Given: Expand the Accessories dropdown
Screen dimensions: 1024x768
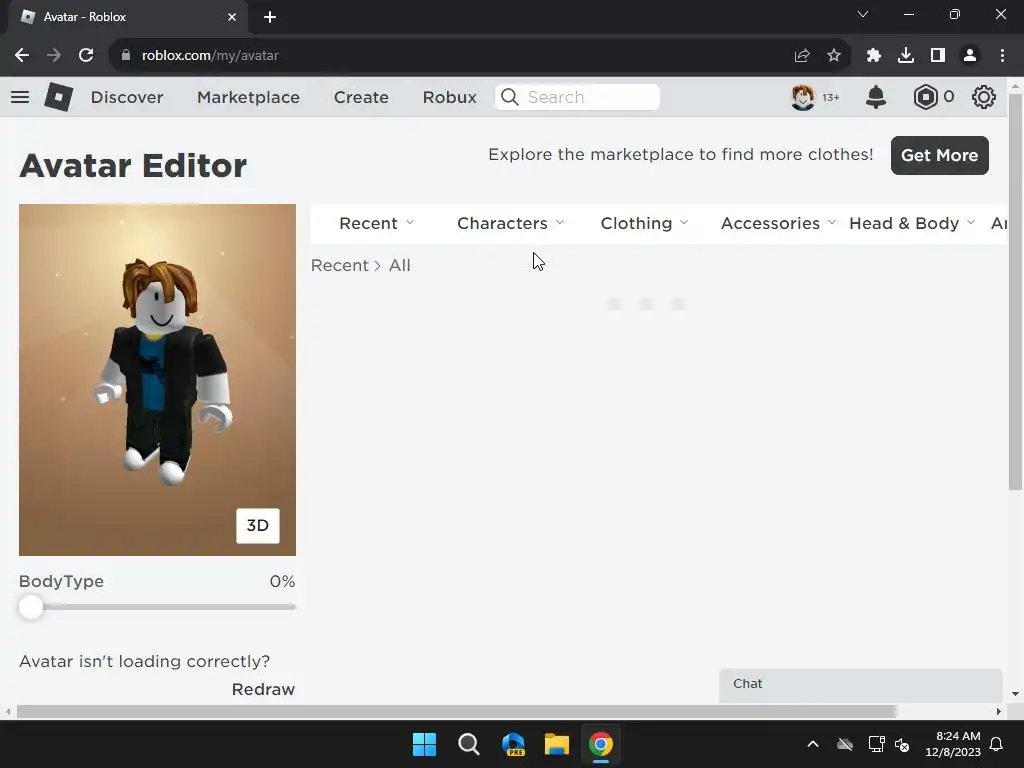Looking at the screenshot, I should pyautogui.click(x=778, y=223).
